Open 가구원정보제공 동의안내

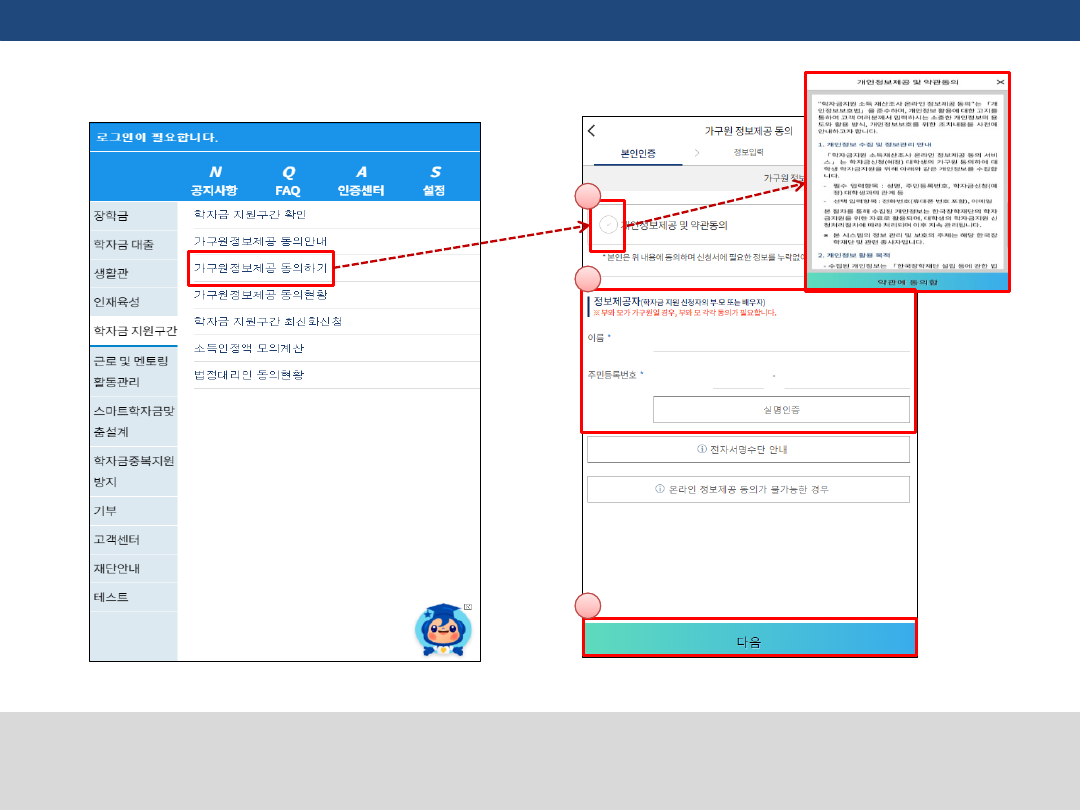pyautogui.click(x=336, y=241)
